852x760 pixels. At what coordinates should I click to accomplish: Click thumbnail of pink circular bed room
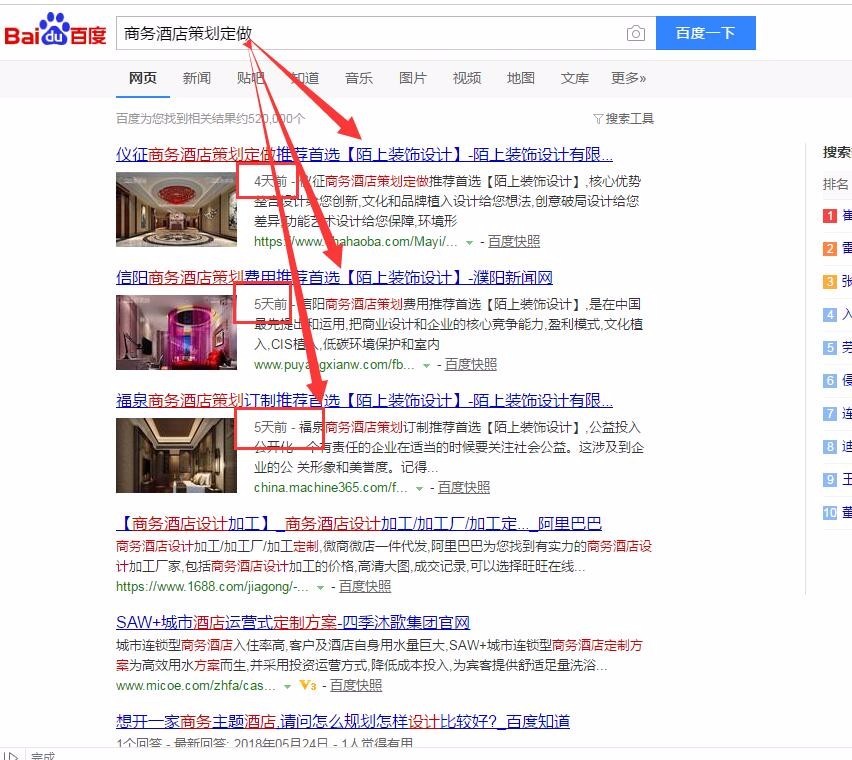[176, 332]
